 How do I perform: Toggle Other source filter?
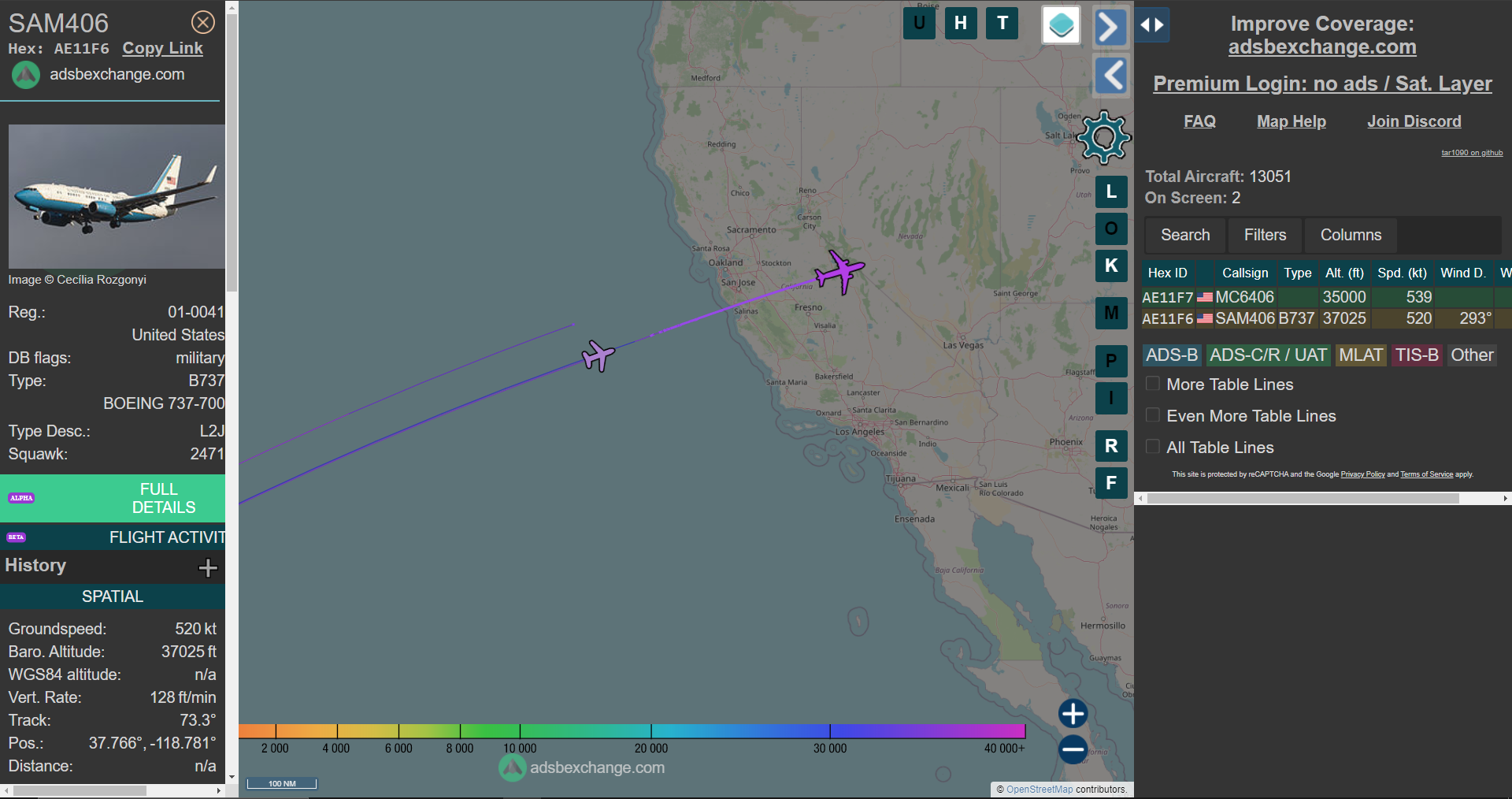coord(1472,355)
